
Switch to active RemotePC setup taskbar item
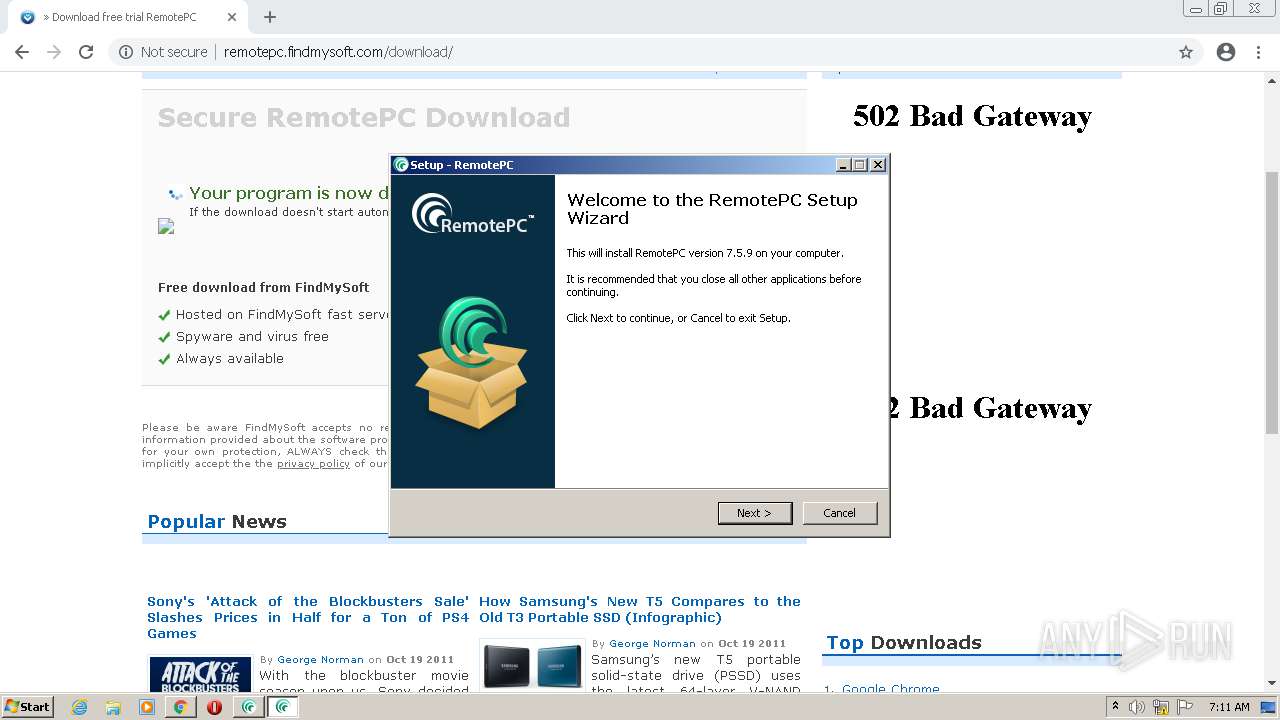tap(283, 707)
